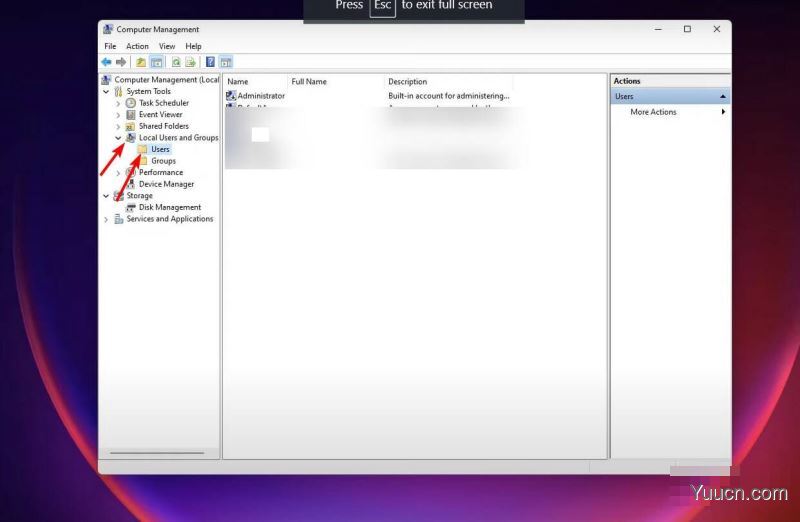Viewport: 800px width, 522px height.
Task: Select the System Tools node icon
Action: pyautogui.click(x=118, y=91)
